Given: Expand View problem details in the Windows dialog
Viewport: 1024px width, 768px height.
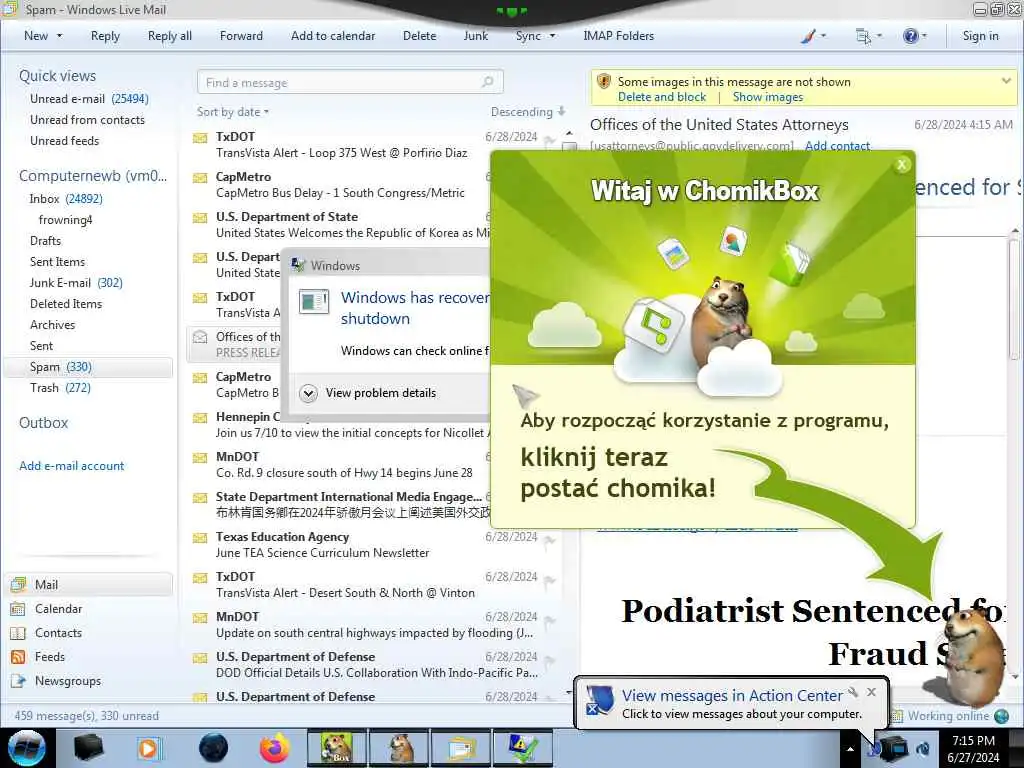Looking at the screenshot, I should coord(308,393).
